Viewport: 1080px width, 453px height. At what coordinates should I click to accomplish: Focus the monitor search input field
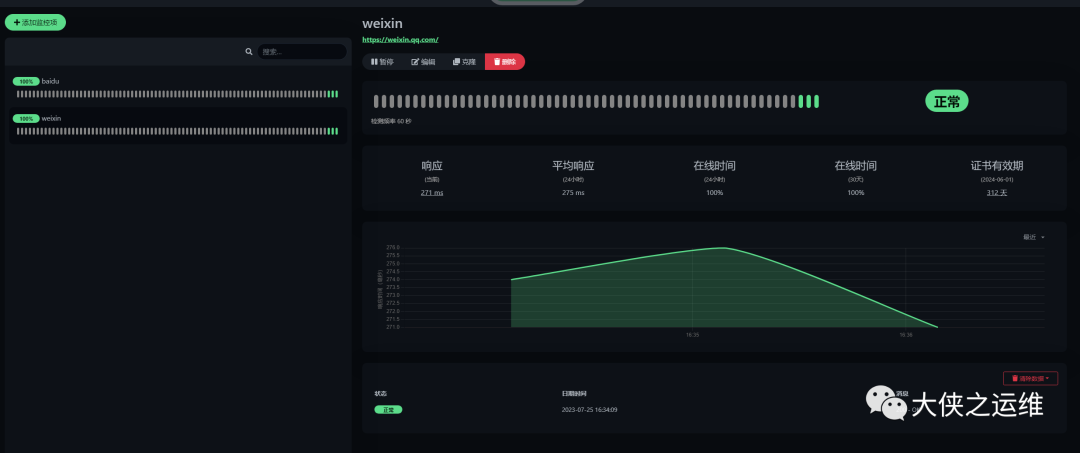point(302,52)
